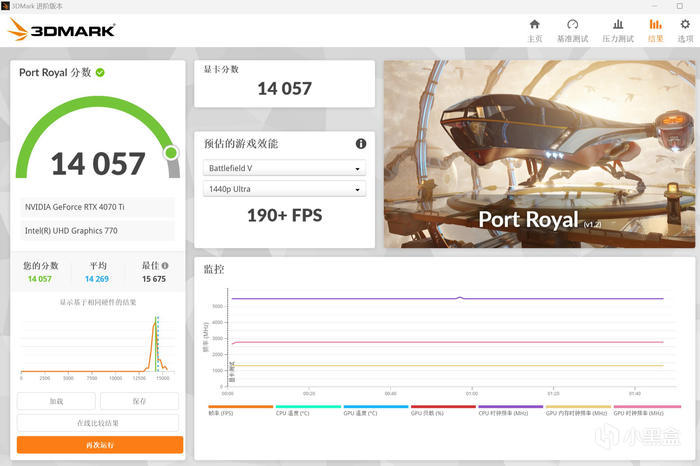This screenshot has height=466, width=700.
Task: Click the info icon in estimated game performance
Action: click(361, 144)
